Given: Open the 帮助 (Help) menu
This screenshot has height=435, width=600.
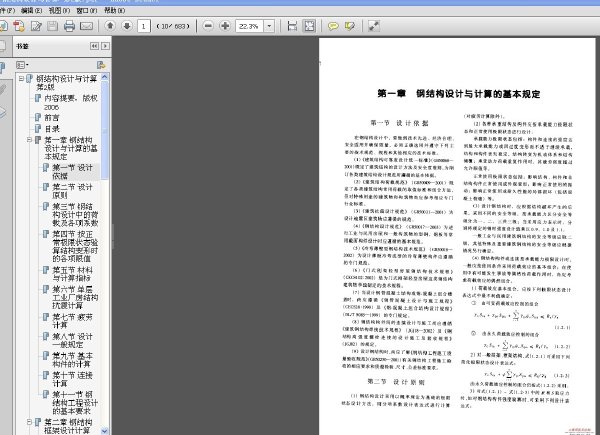Looking at the screenshot, I should (x=115, y=11).
